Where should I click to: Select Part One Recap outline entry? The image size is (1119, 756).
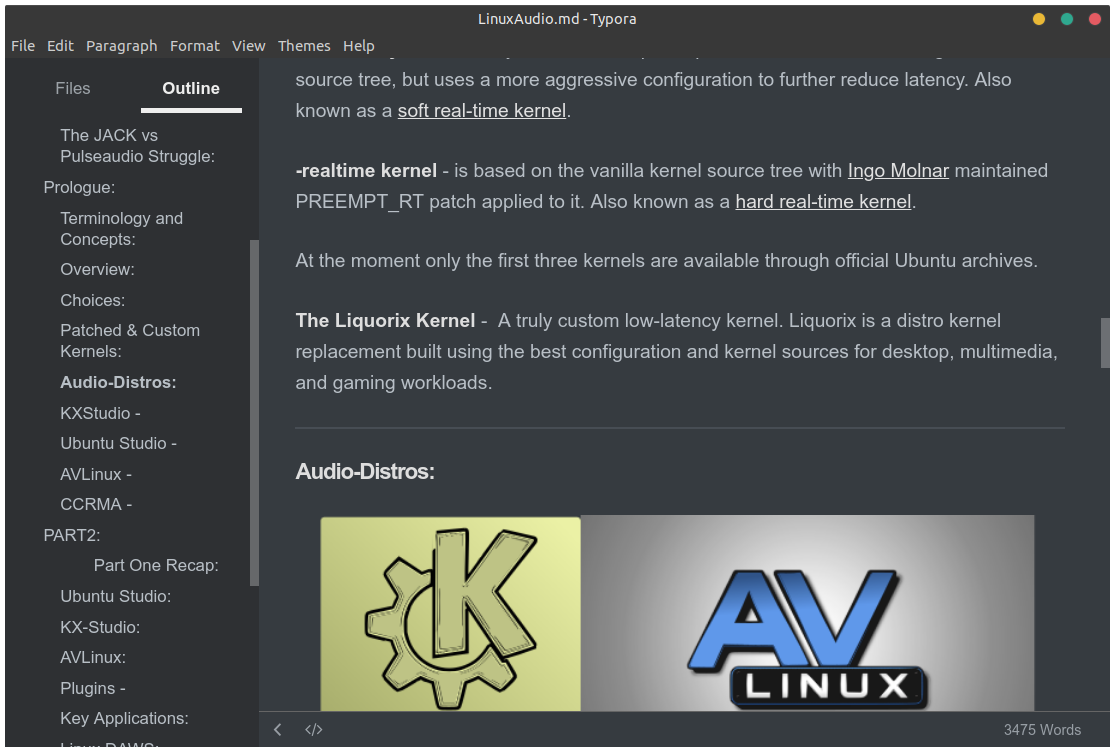coord(156,566)
